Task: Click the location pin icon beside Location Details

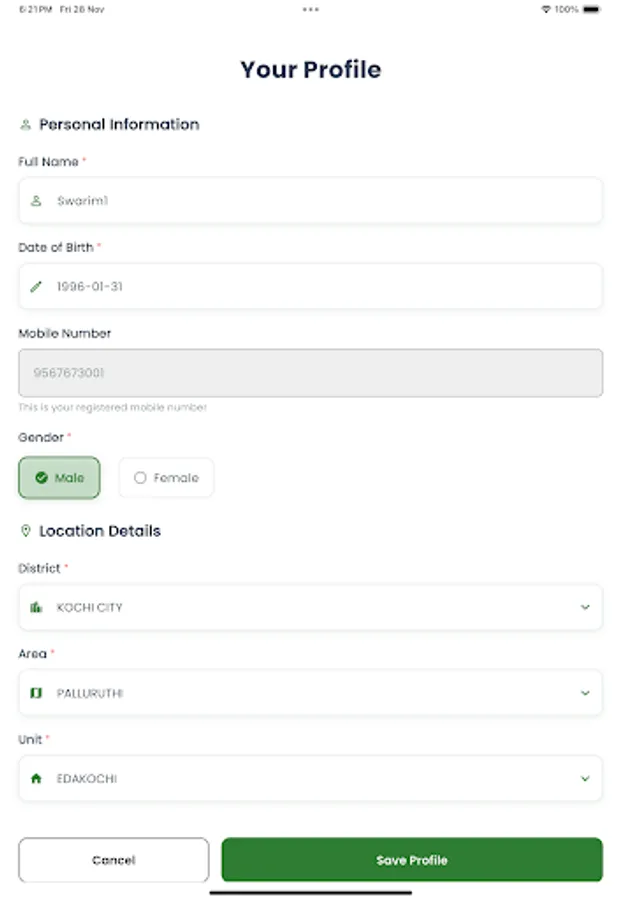Action: coord(25,530)
